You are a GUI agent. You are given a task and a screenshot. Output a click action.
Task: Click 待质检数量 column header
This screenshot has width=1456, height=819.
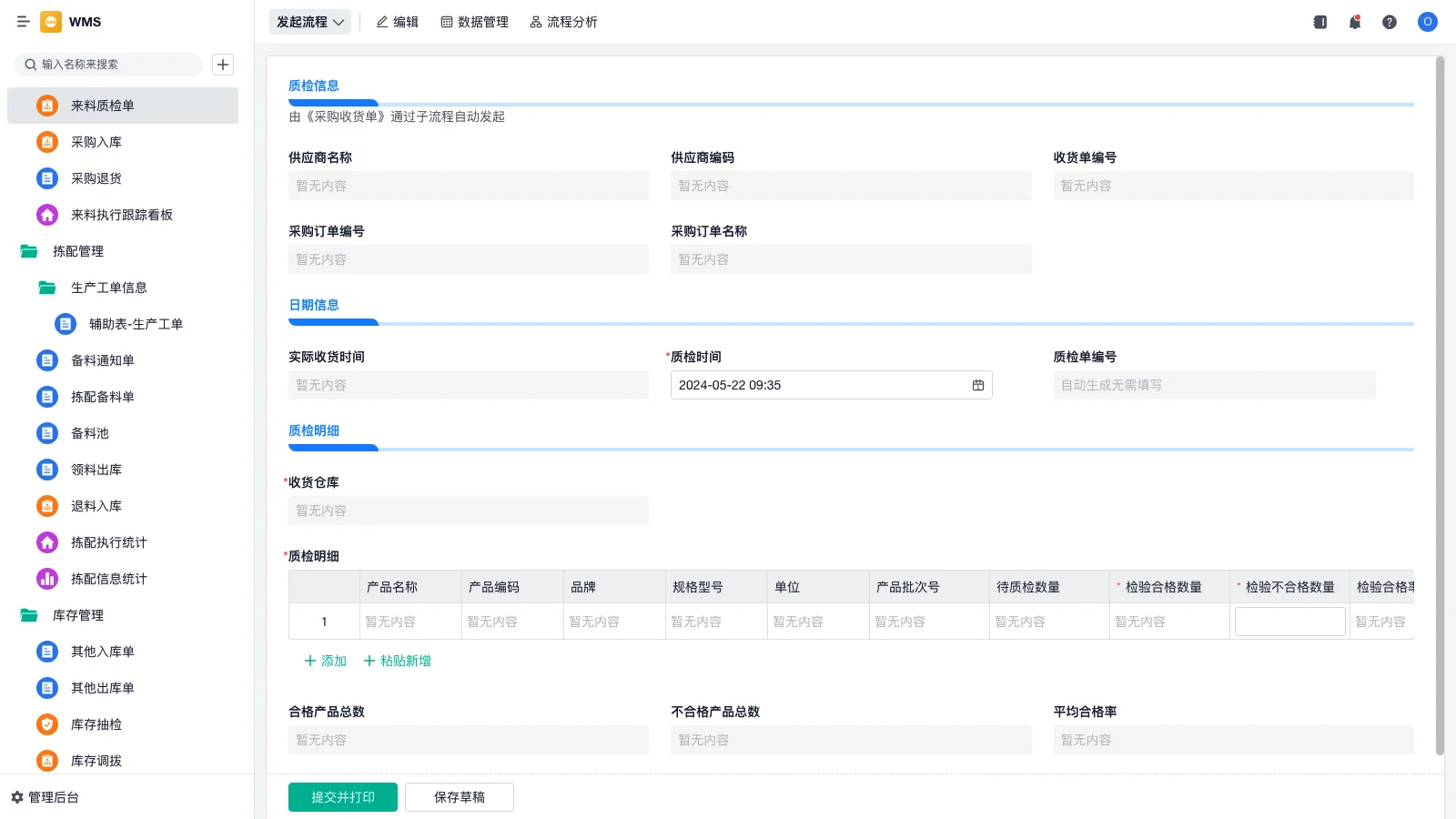tap(1050, 587)
